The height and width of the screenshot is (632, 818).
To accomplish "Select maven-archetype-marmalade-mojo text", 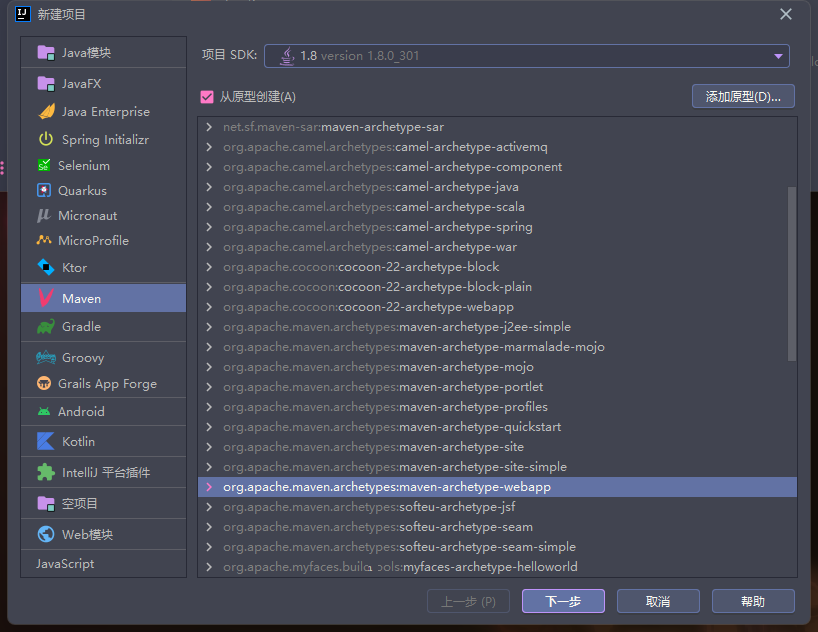I will 502,347.
